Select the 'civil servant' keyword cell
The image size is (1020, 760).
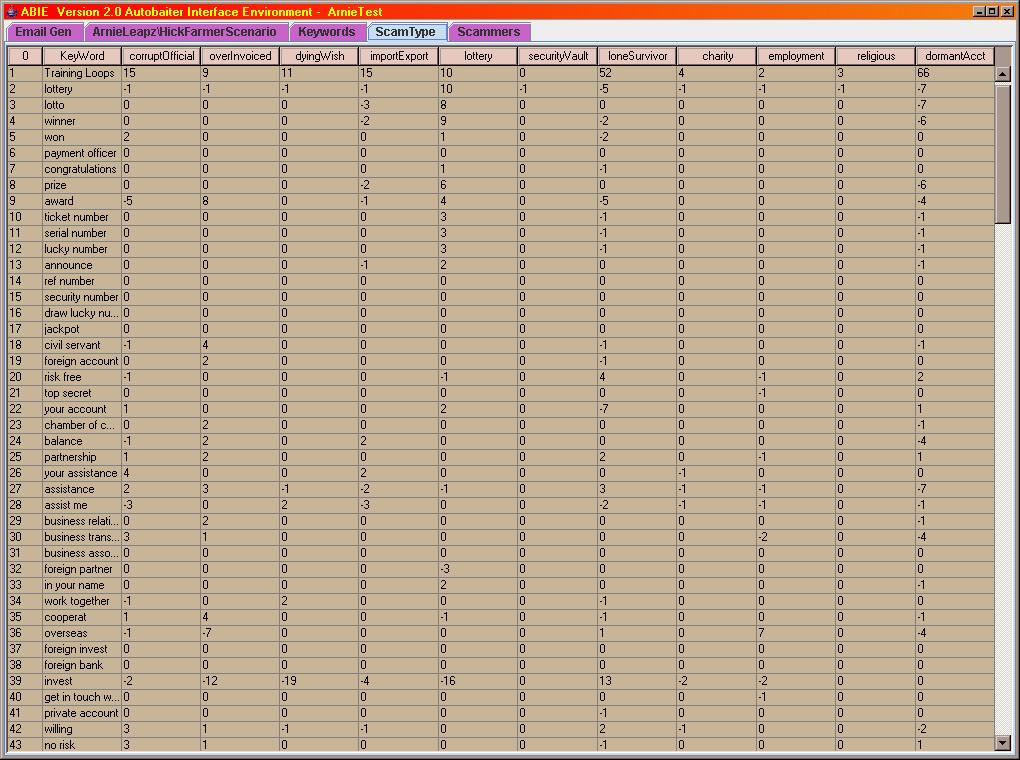pyautogui.click(x=82, y=345)
